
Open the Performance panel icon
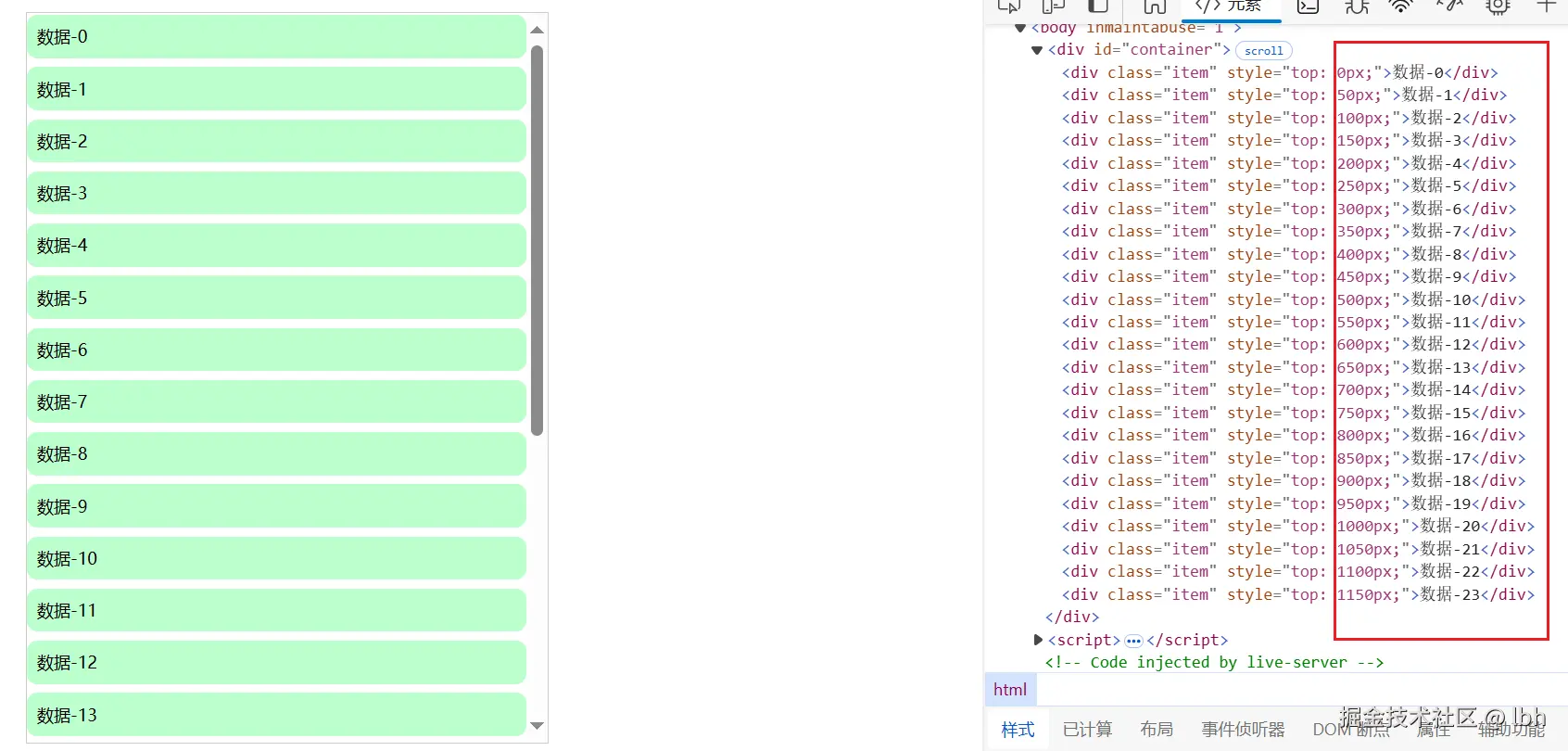(x=1449, y=6)
